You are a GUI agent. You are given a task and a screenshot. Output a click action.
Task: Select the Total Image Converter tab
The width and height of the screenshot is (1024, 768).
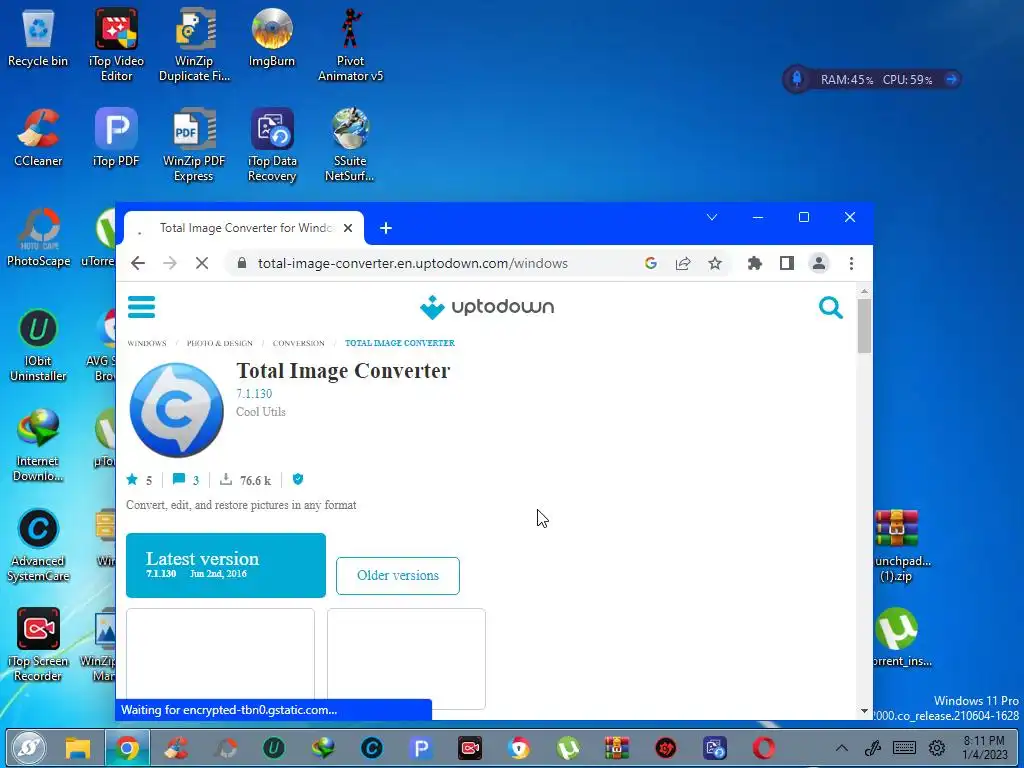coord(244,228)
